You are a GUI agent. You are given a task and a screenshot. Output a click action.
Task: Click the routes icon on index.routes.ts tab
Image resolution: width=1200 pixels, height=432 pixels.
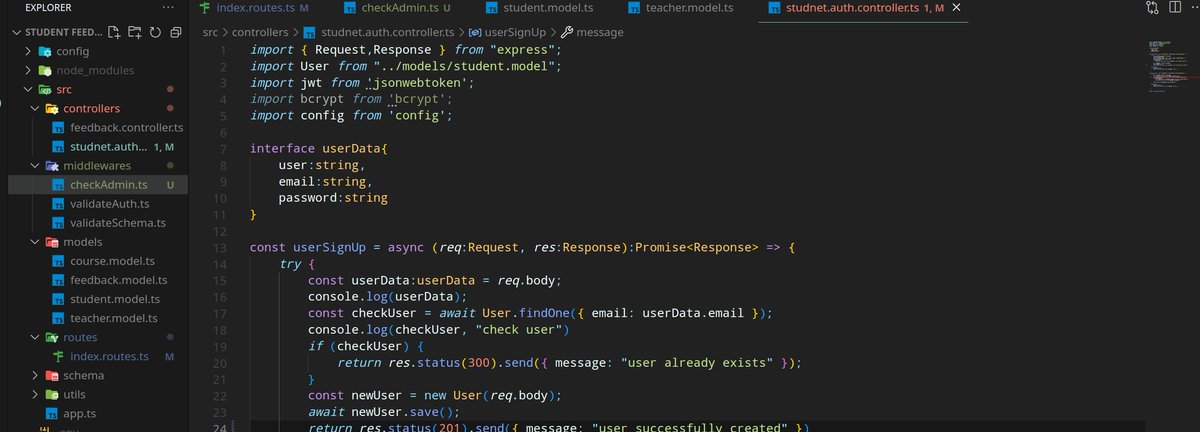(205, 8)
